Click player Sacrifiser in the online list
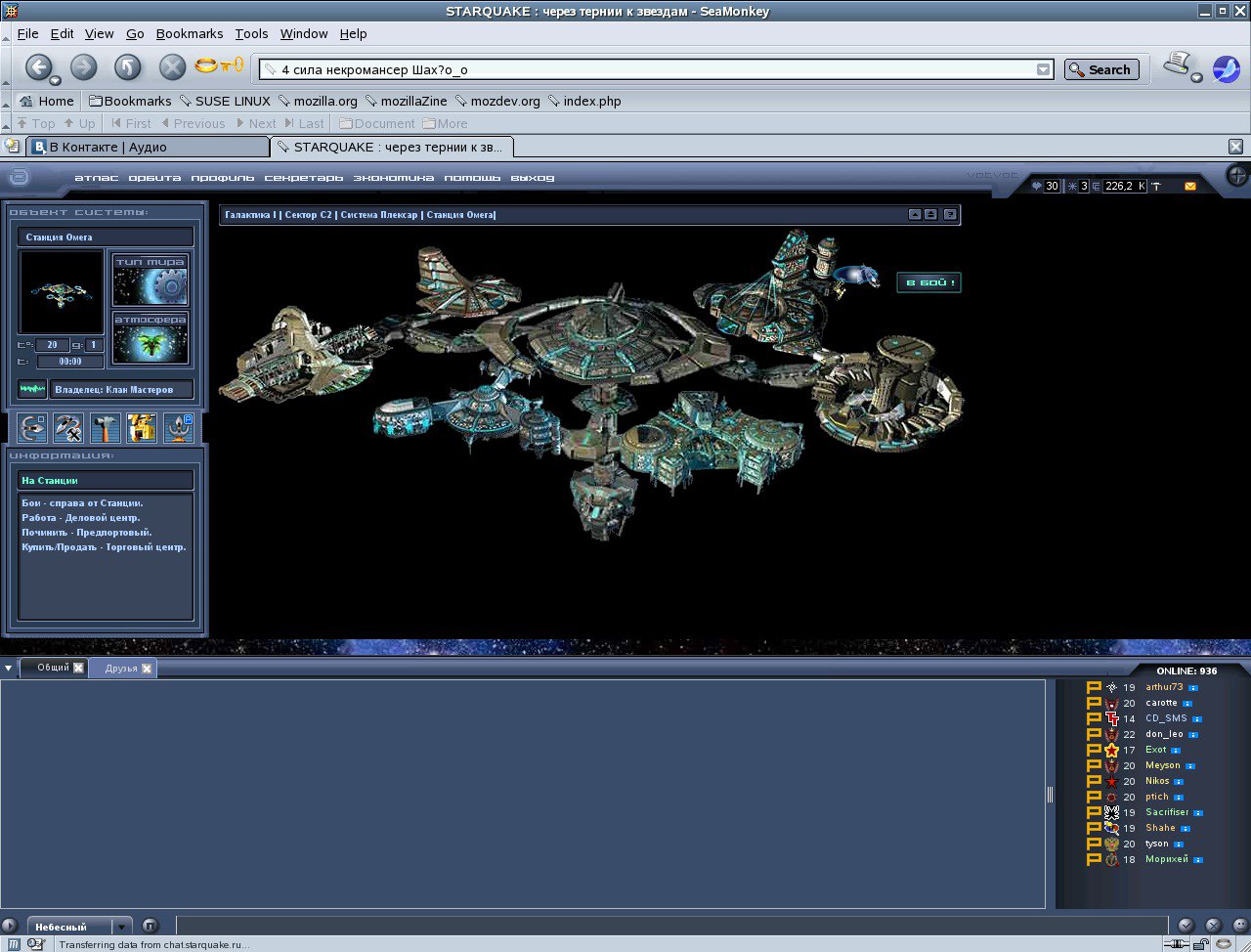Screen dimensions: 1251x952 tap(1167, 812)
